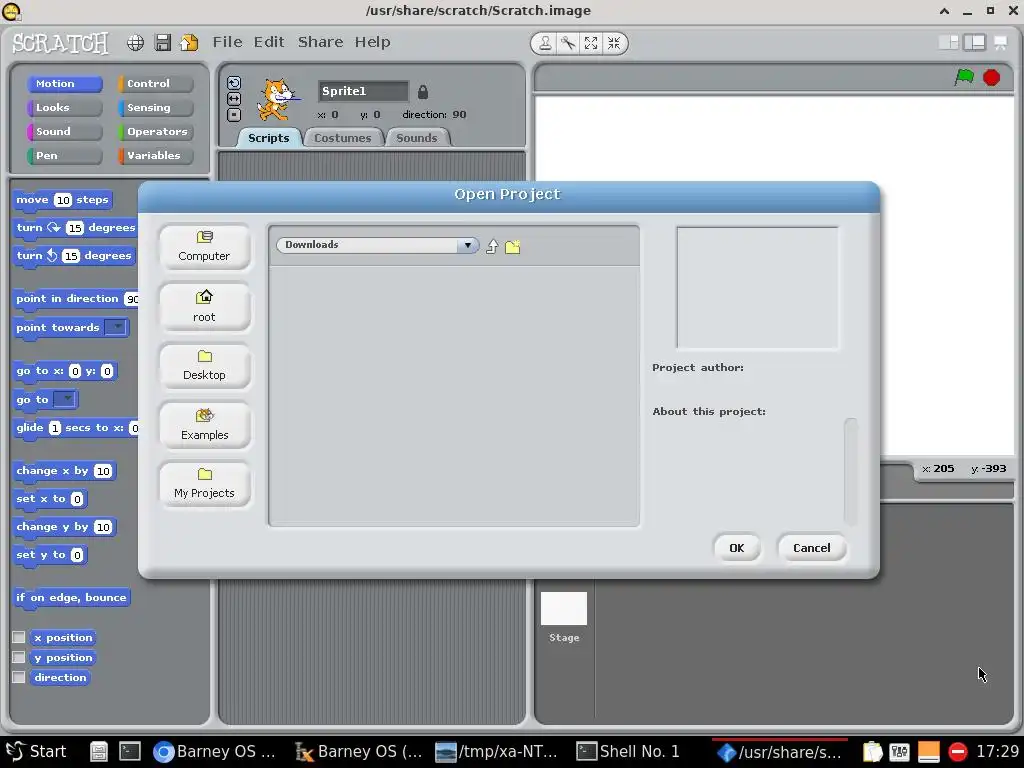Click the globe language icon

pyautogui.click(x=135, y=43)
